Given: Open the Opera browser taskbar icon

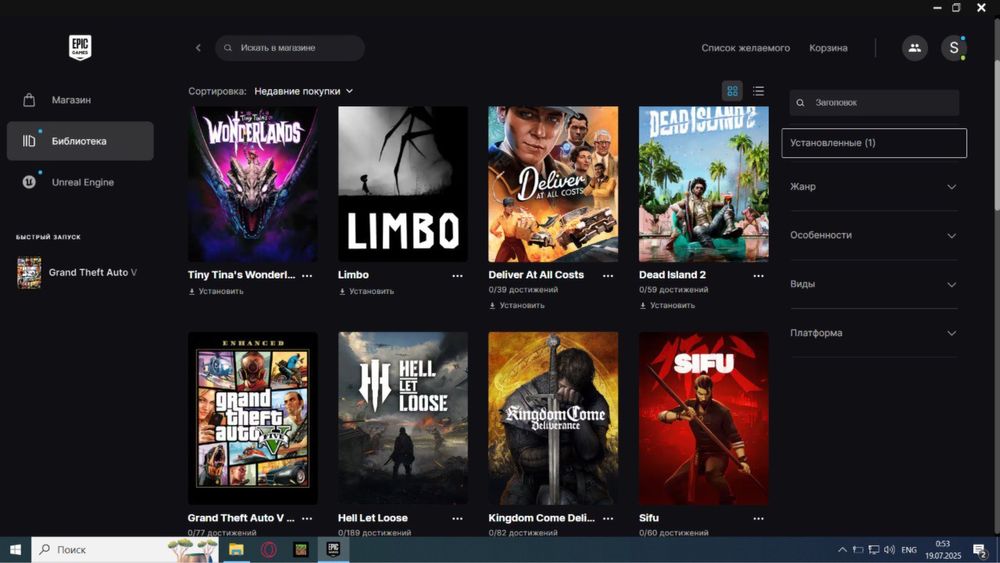Looking at the screenshot, I should click(x=268, y=550).
